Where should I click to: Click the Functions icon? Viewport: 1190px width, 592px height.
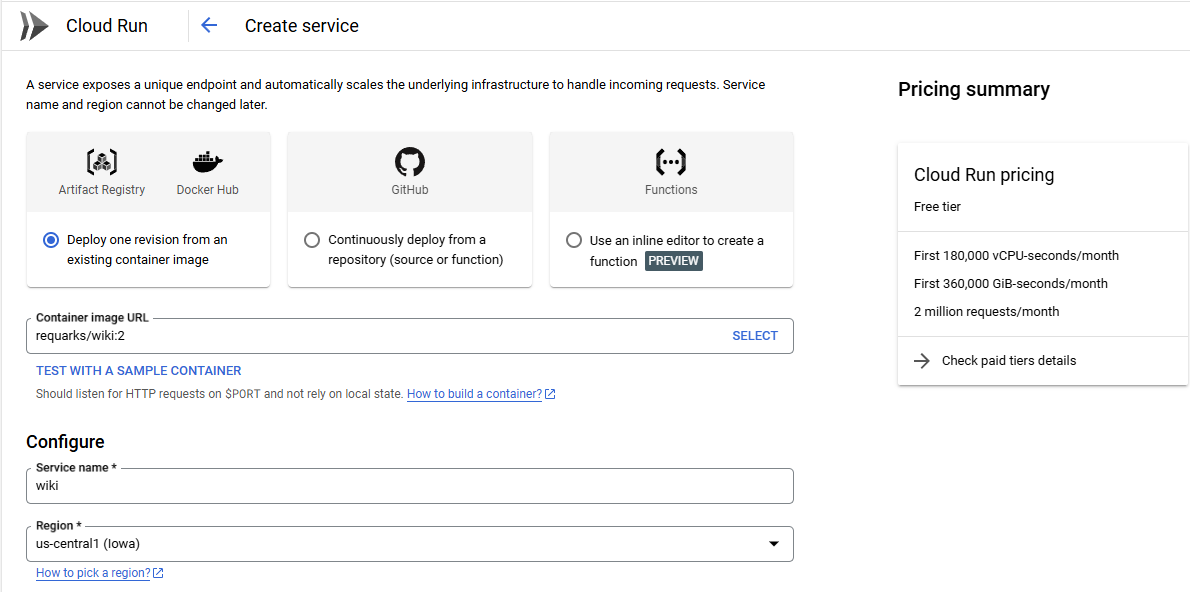[x=671, y=162]
